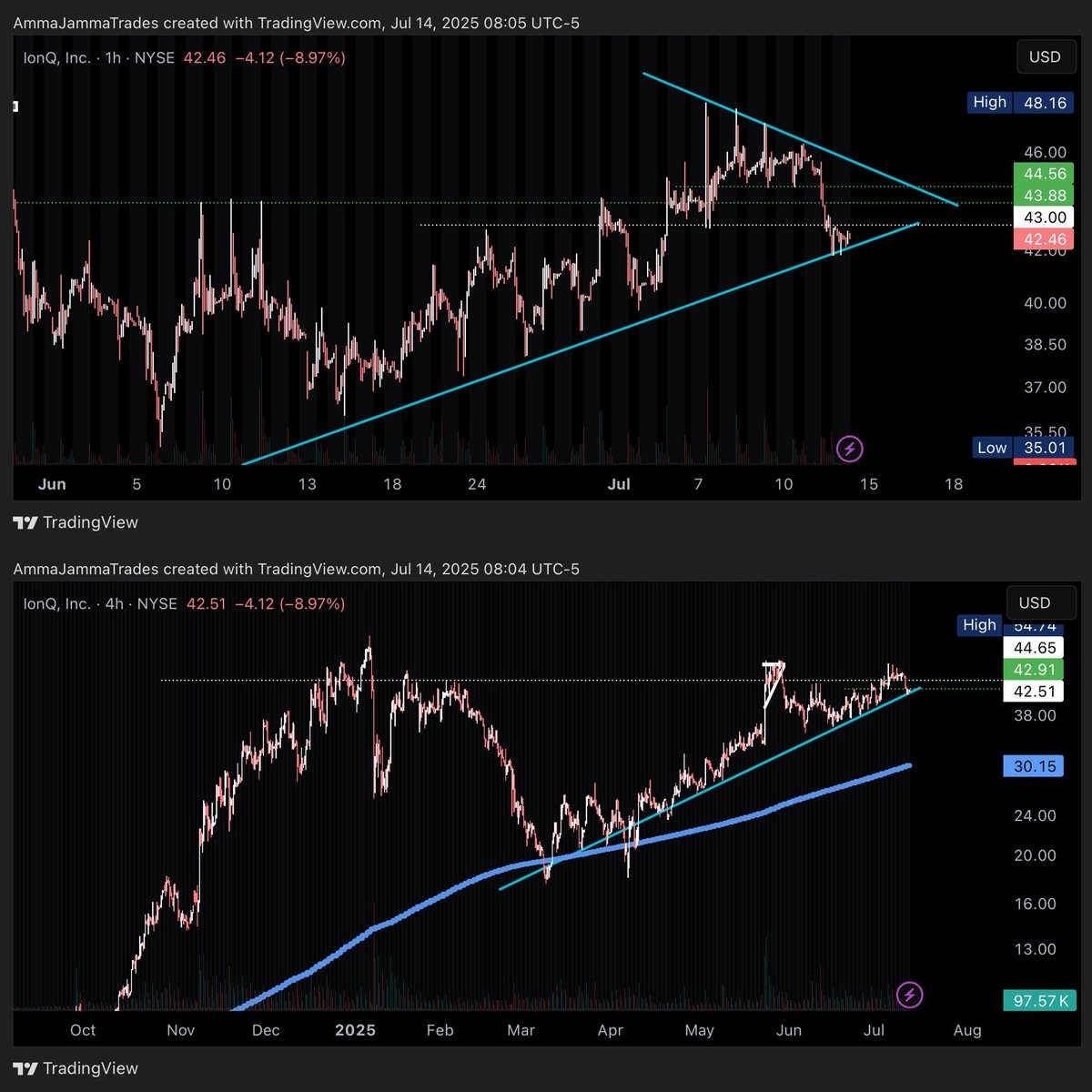Click the Jun date label on 1h chart
1092x1092 pixels.
tap(52, 484)
